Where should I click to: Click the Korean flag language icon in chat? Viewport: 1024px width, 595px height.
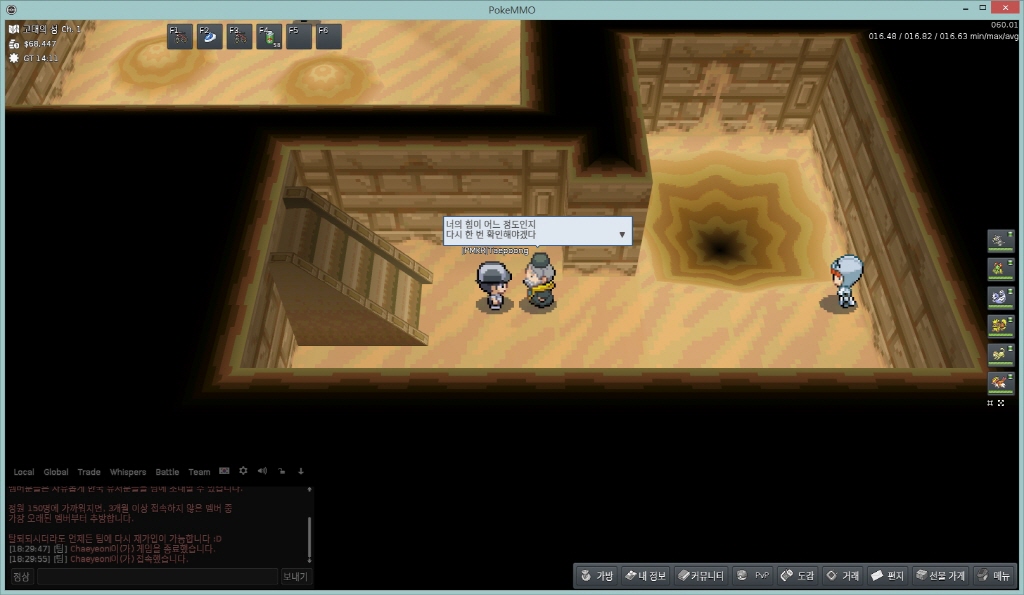click(224, 471)
